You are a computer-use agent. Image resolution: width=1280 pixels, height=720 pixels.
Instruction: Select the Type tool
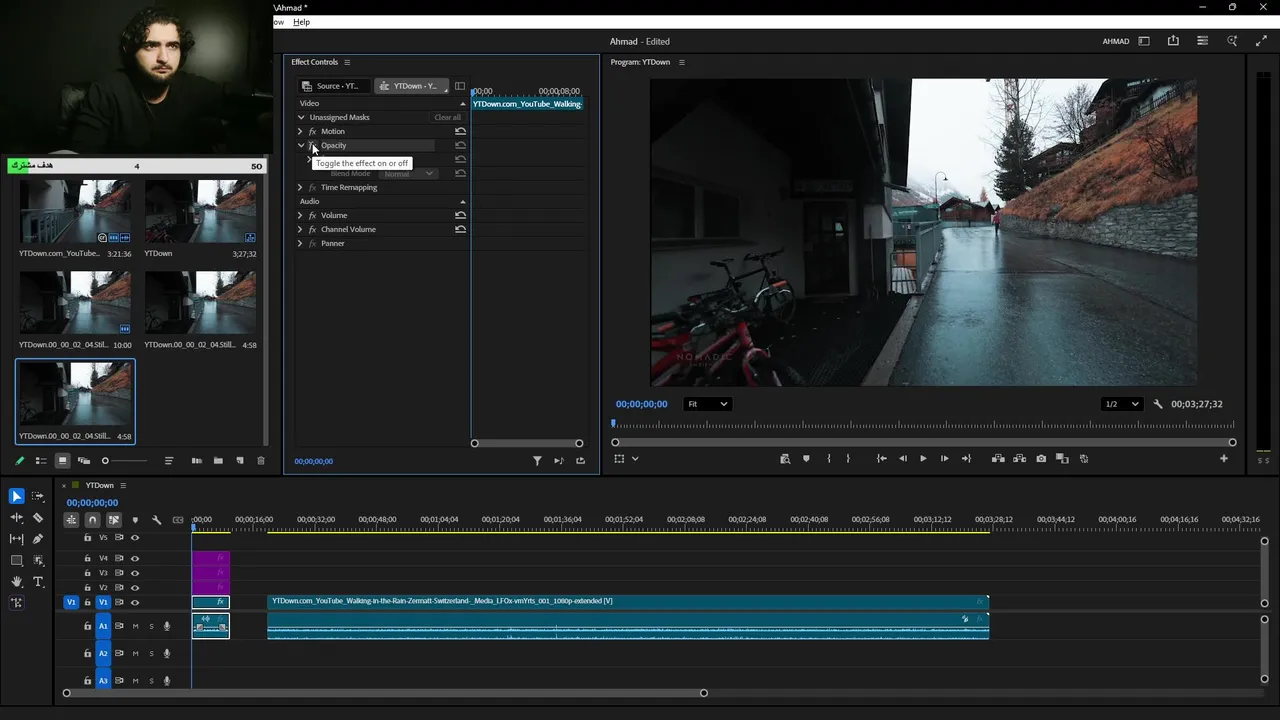pos(38,581)
